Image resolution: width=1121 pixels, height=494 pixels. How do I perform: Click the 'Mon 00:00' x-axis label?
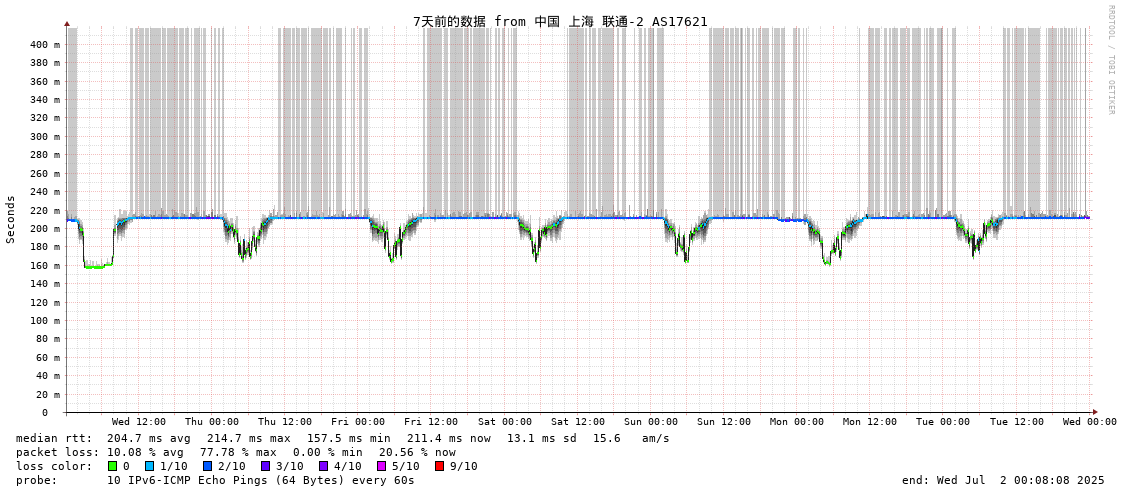coord(796,422)
